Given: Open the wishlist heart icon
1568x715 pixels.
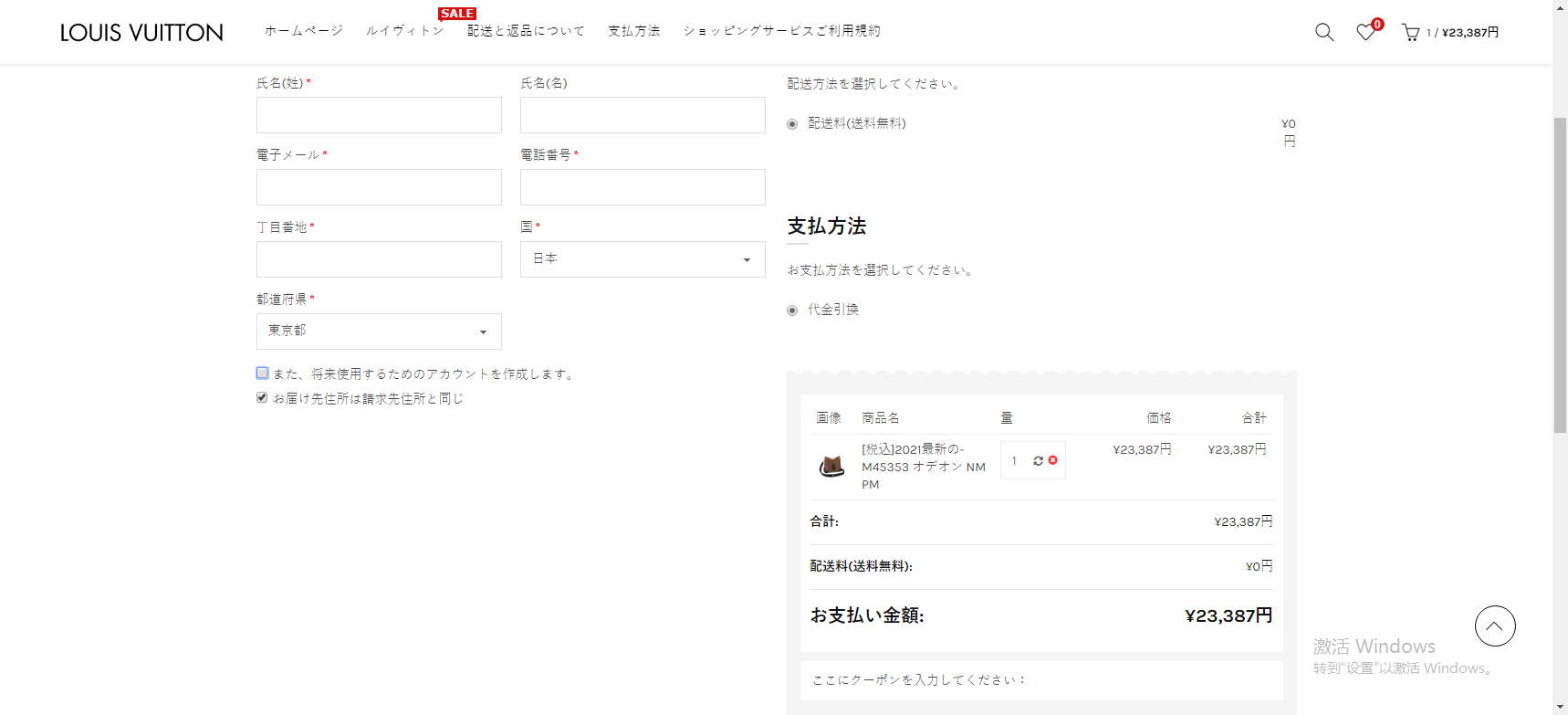Looking at the screenshot, I should [x=1364, y=33].
